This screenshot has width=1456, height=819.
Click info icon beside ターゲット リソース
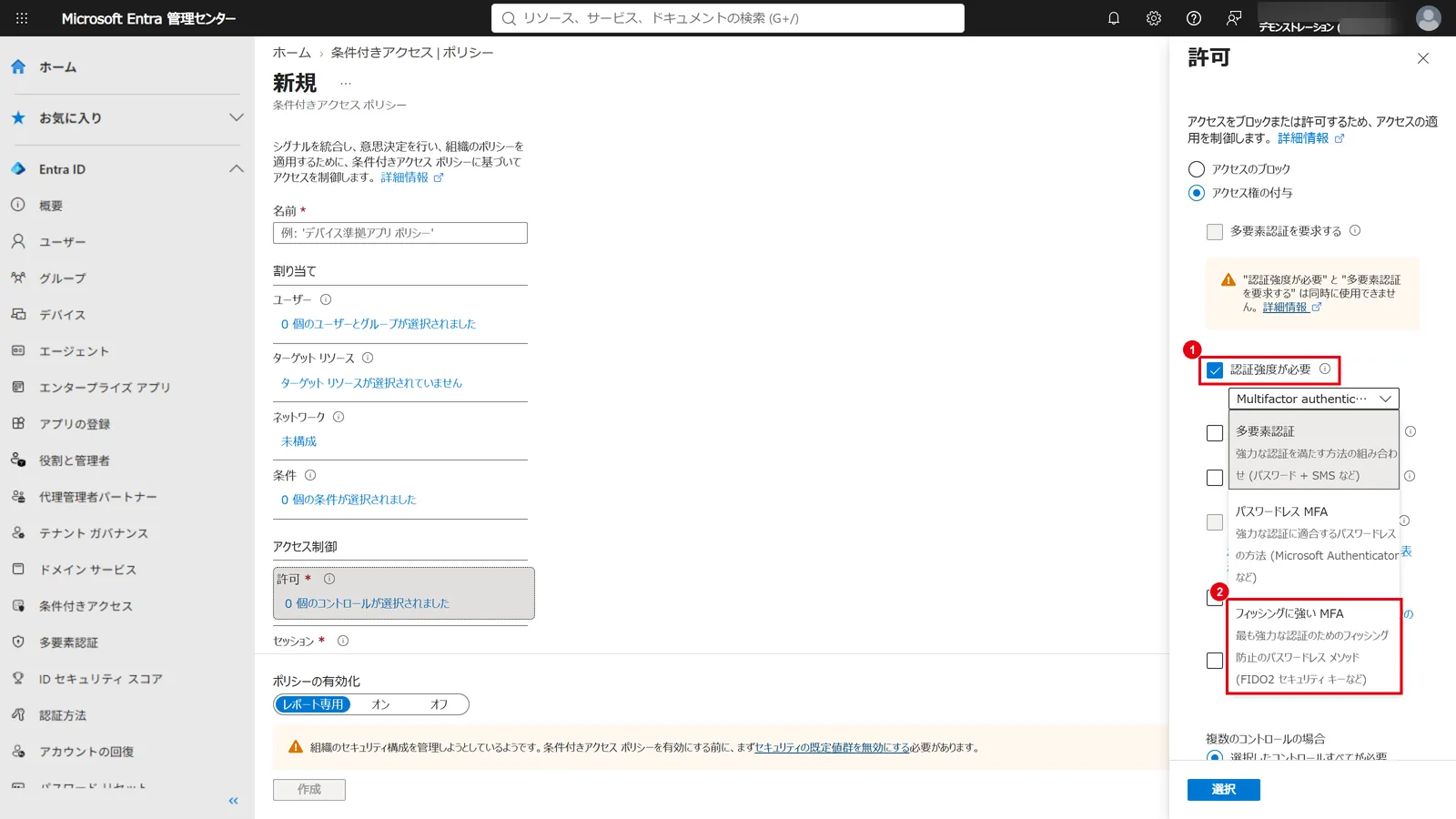(368, 358)
